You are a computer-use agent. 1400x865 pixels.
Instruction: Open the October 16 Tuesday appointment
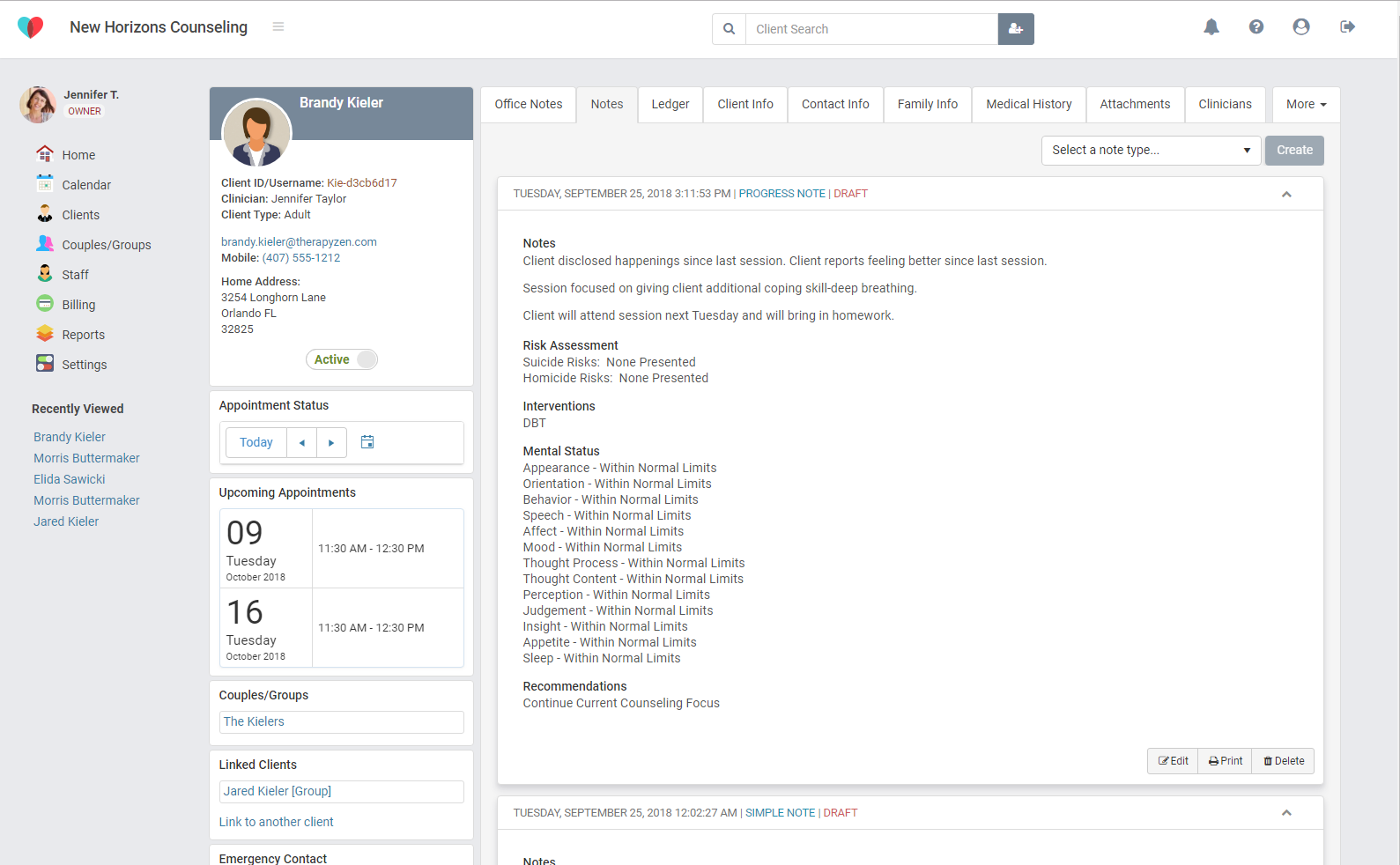342,628
